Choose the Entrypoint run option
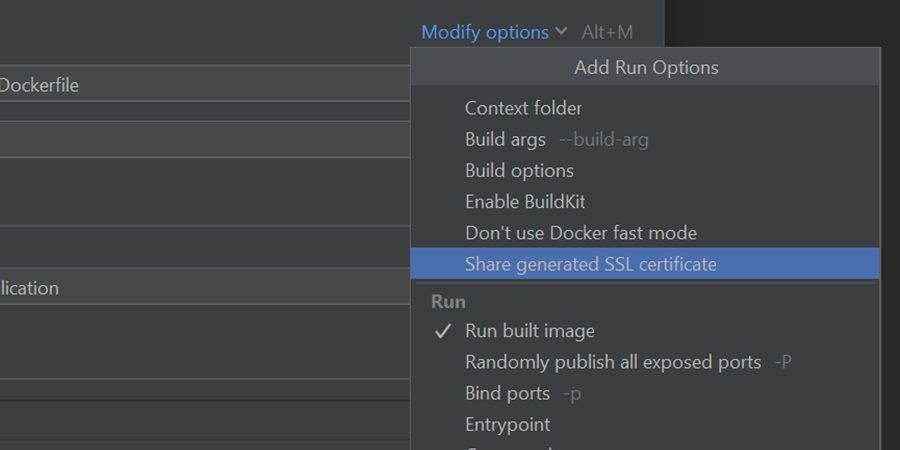This screenshot has height=450, width=900. 507,424
